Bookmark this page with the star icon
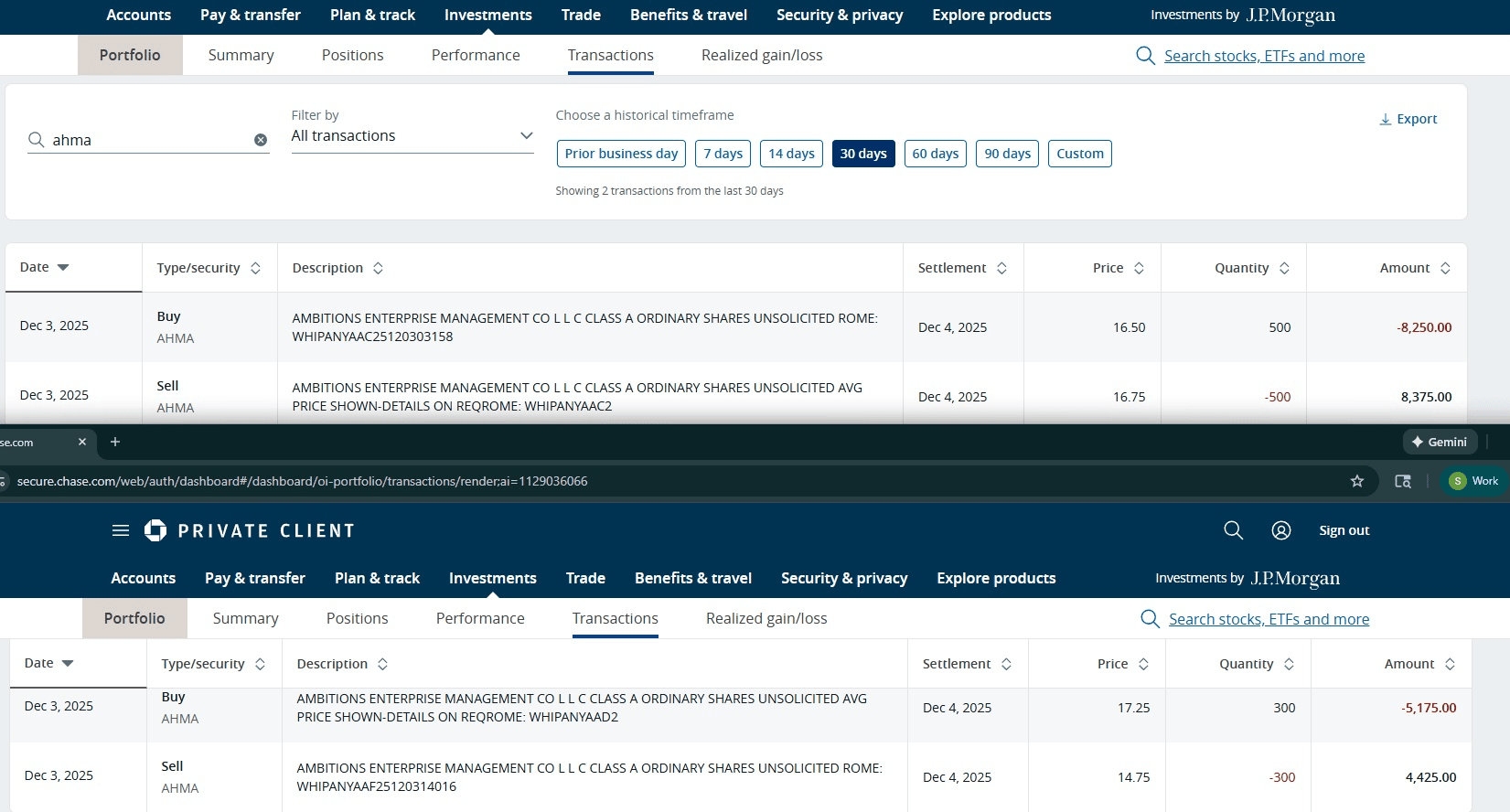Image resolution: width=1510 pixels, height=812 pixels. point(1357,481)
